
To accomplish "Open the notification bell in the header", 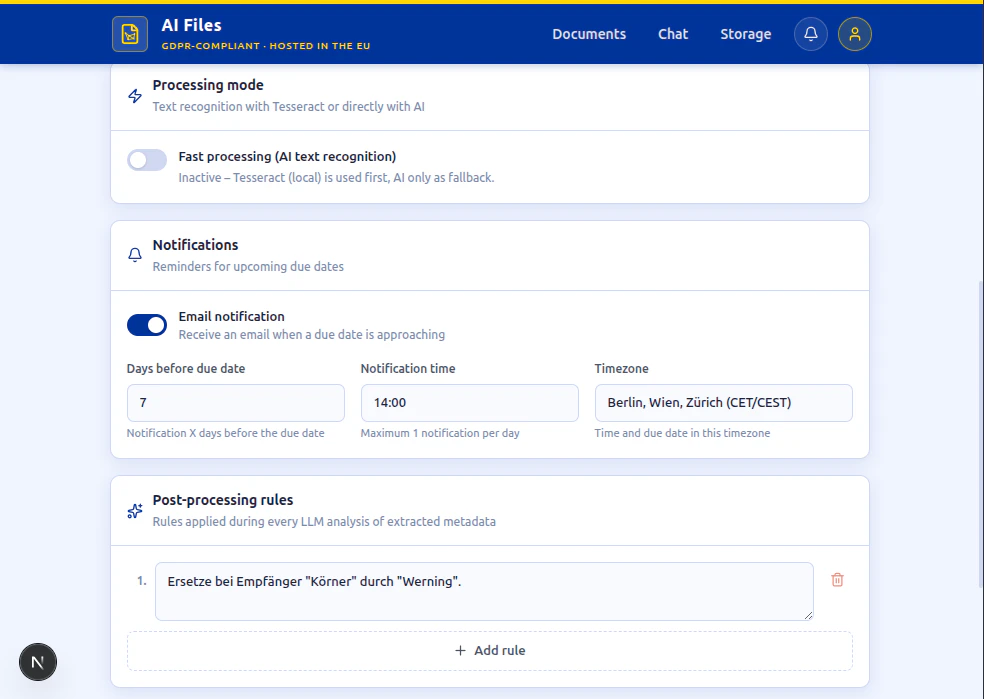I will tap(810, 34).
